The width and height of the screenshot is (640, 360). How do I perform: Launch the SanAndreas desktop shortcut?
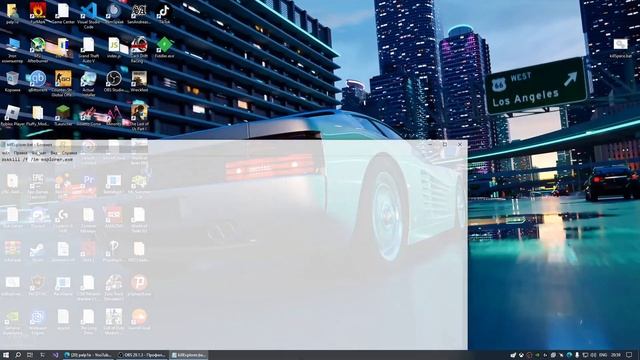coord(139,13)
